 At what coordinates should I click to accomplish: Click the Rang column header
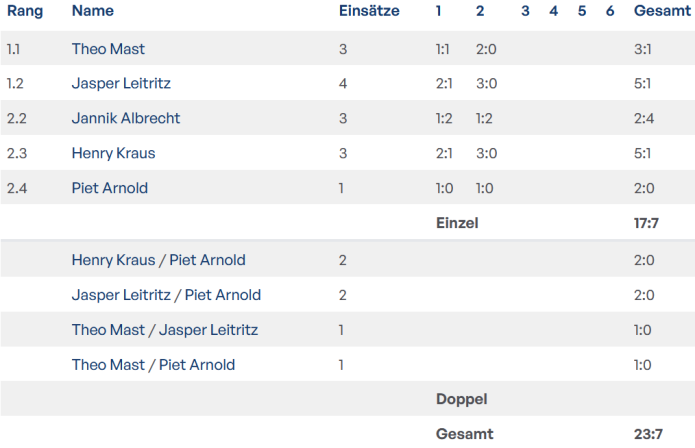[x=23, y=11]
